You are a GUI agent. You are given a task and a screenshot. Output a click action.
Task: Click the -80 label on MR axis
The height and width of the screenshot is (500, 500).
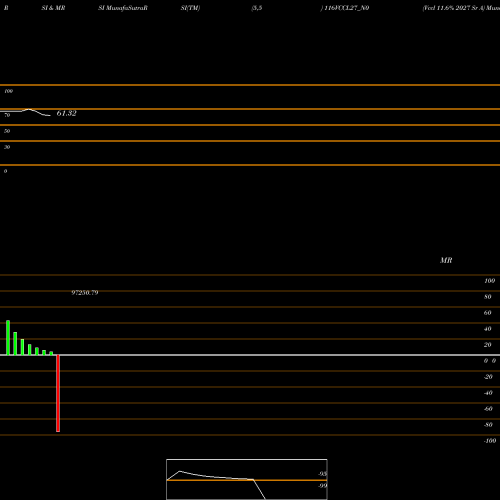point(488,425)
